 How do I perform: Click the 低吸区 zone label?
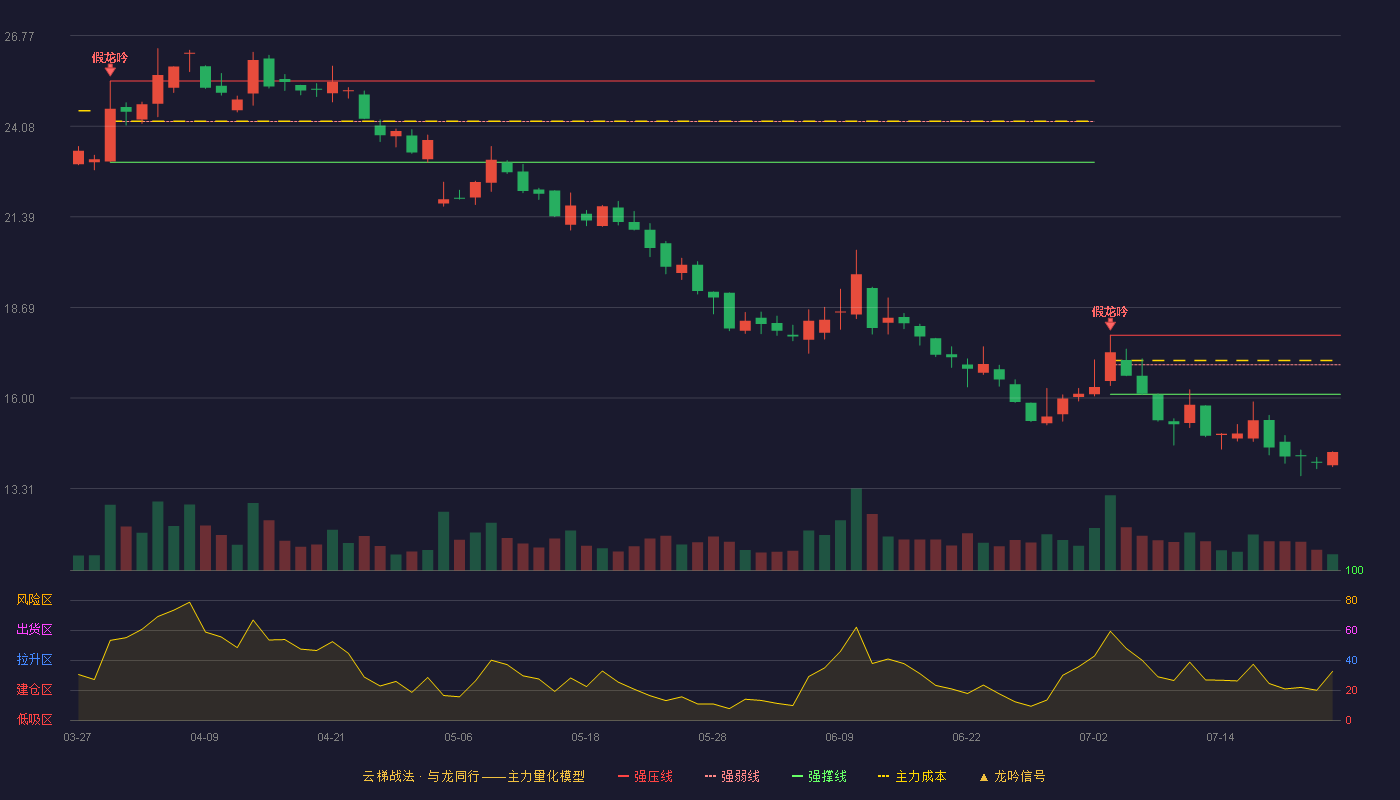(x=34, y=719)
